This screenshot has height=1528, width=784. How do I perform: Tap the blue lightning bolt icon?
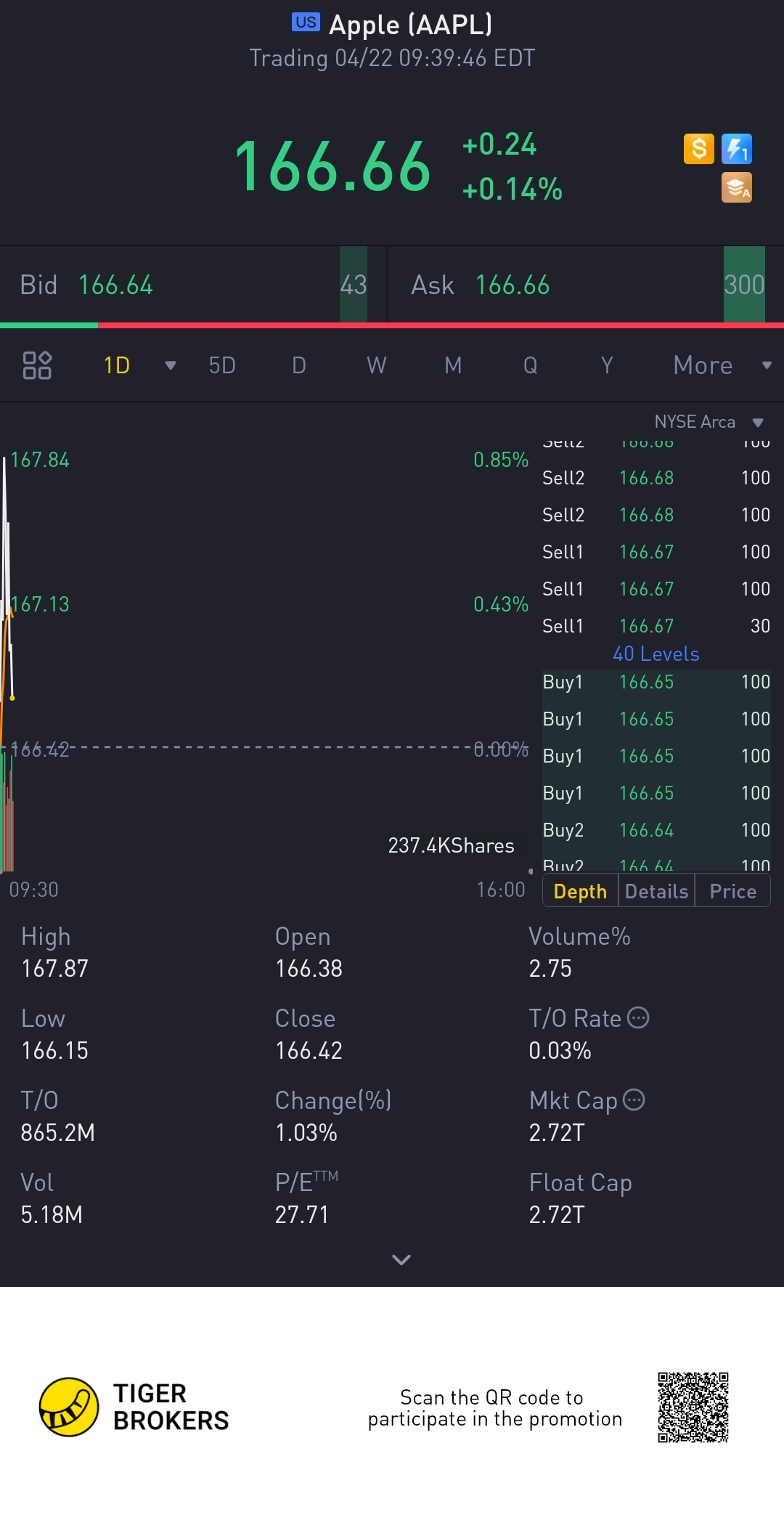click(737, 149)
